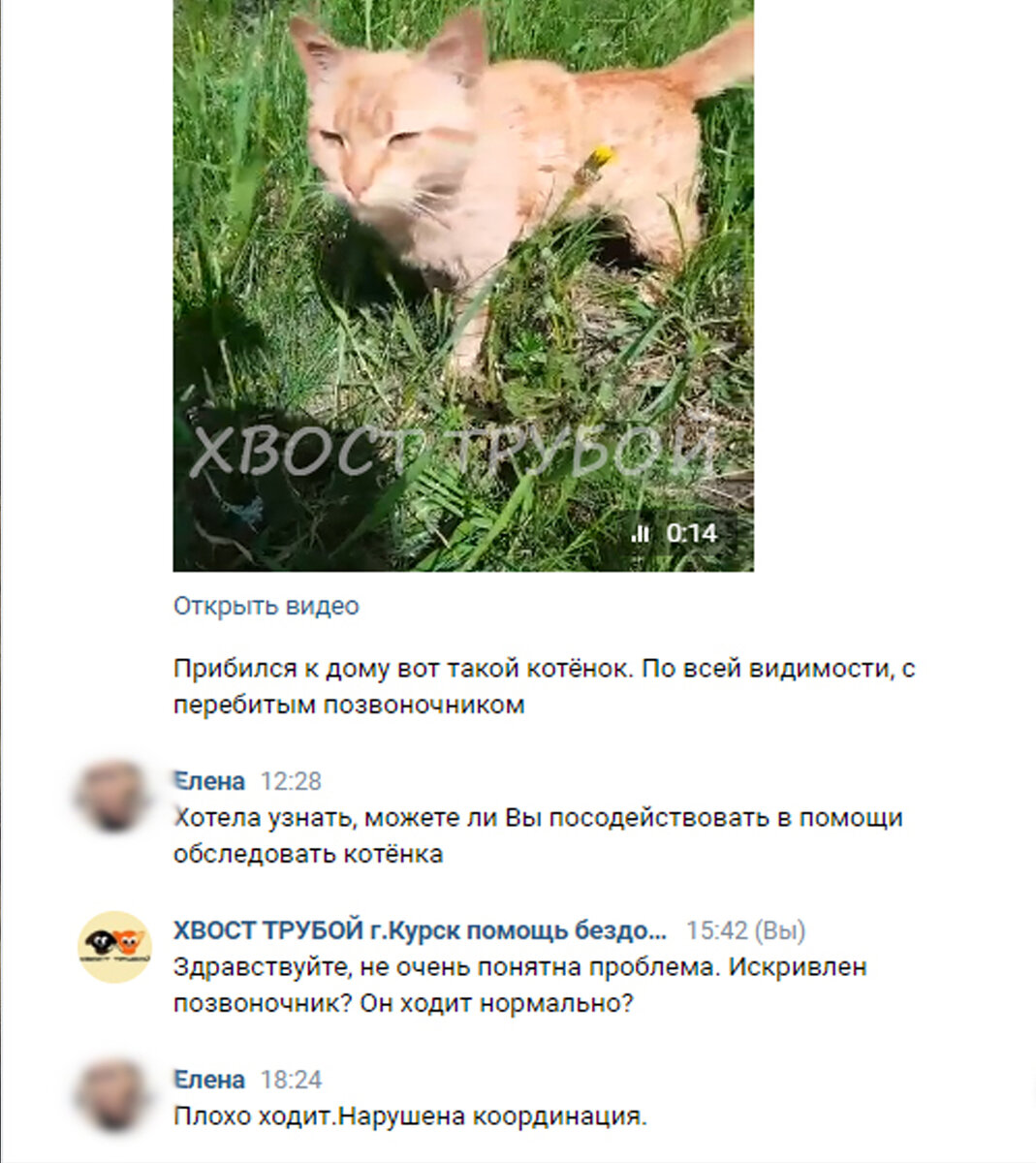Image resolution: width=1036 pixels, height=1163 pixels.
Task: Play the kitten video thumbnail
Action: tap(463, 285)
